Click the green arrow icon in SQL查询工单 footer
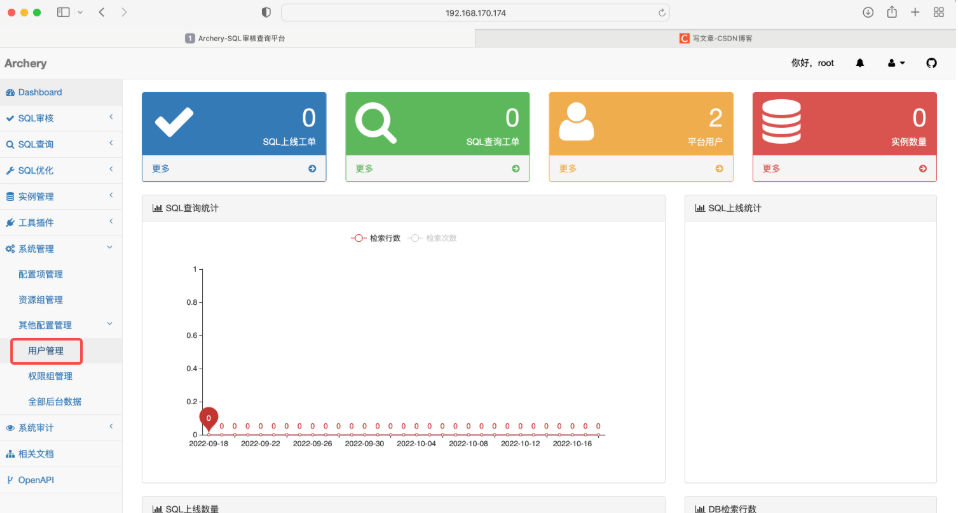The image size is (958, 513). tap(516, 169)
